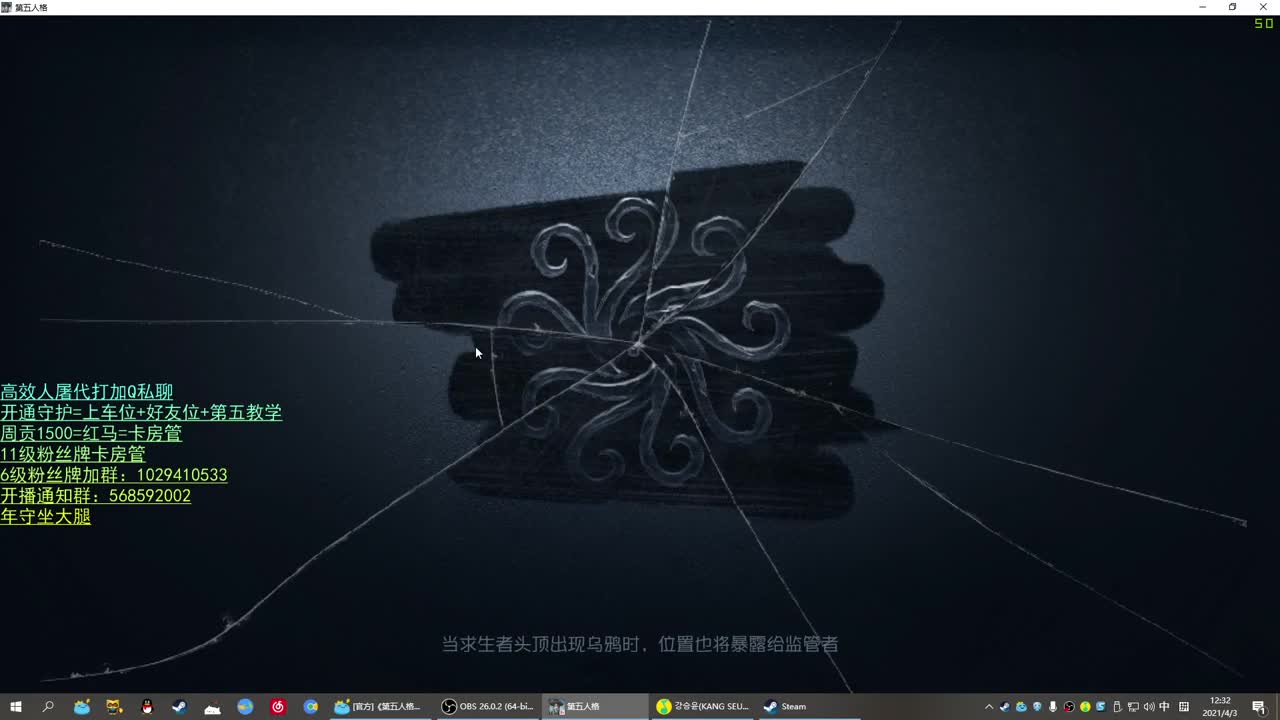Image resolution: width=1280 pixels, height=720 pixels.
Task: Select the 第五人格 taskbar button
Action: (x=597, y=707)
